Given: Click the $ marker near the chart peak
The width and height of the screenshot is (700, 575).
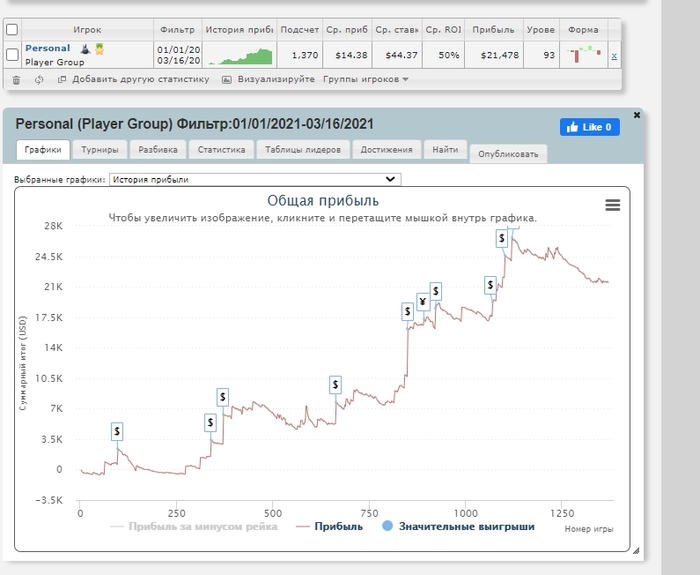Looking at the screenshot, I should (x=502, y=238).
